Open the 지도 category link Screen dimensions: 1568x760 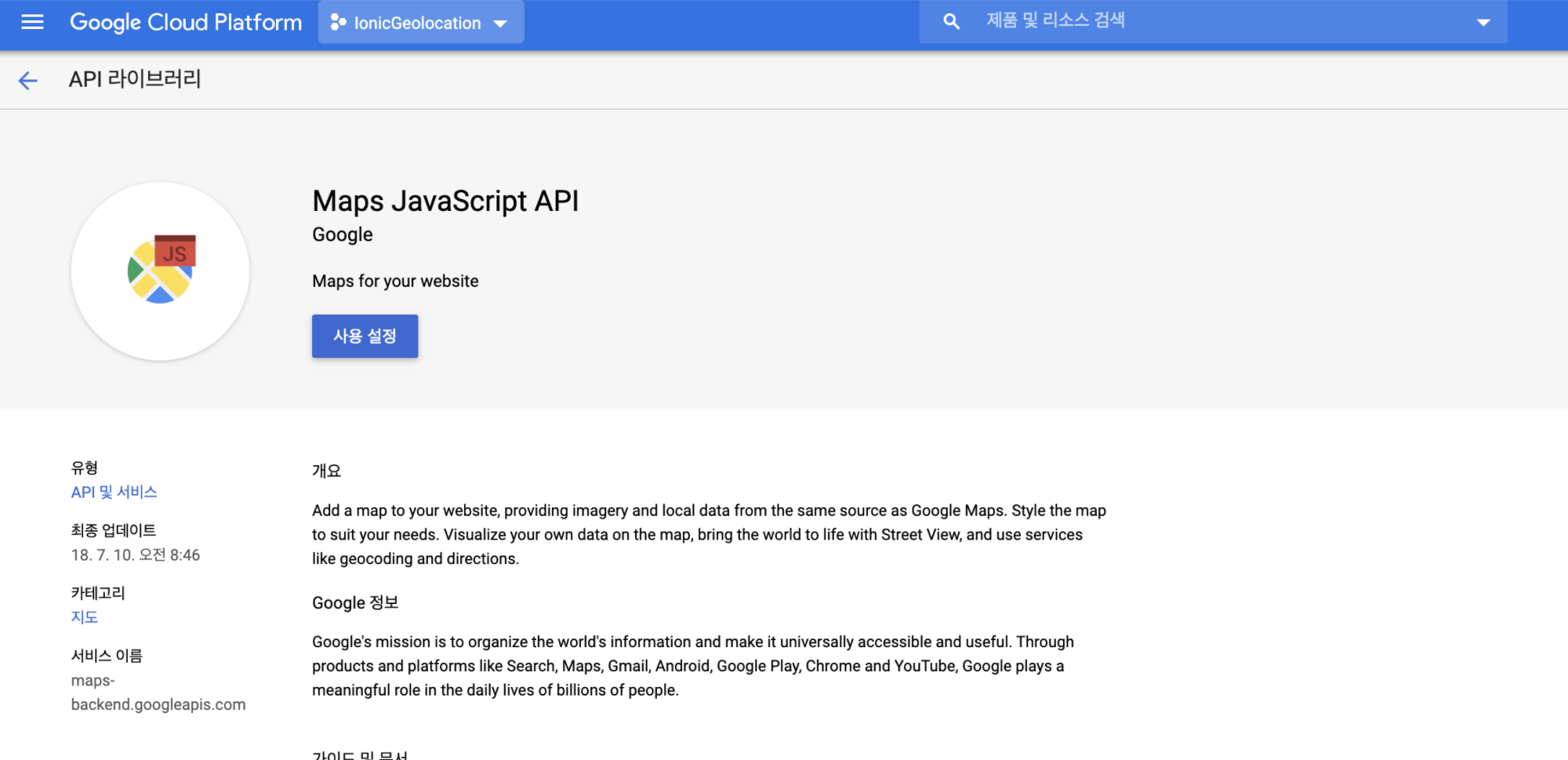coord(85,617)
